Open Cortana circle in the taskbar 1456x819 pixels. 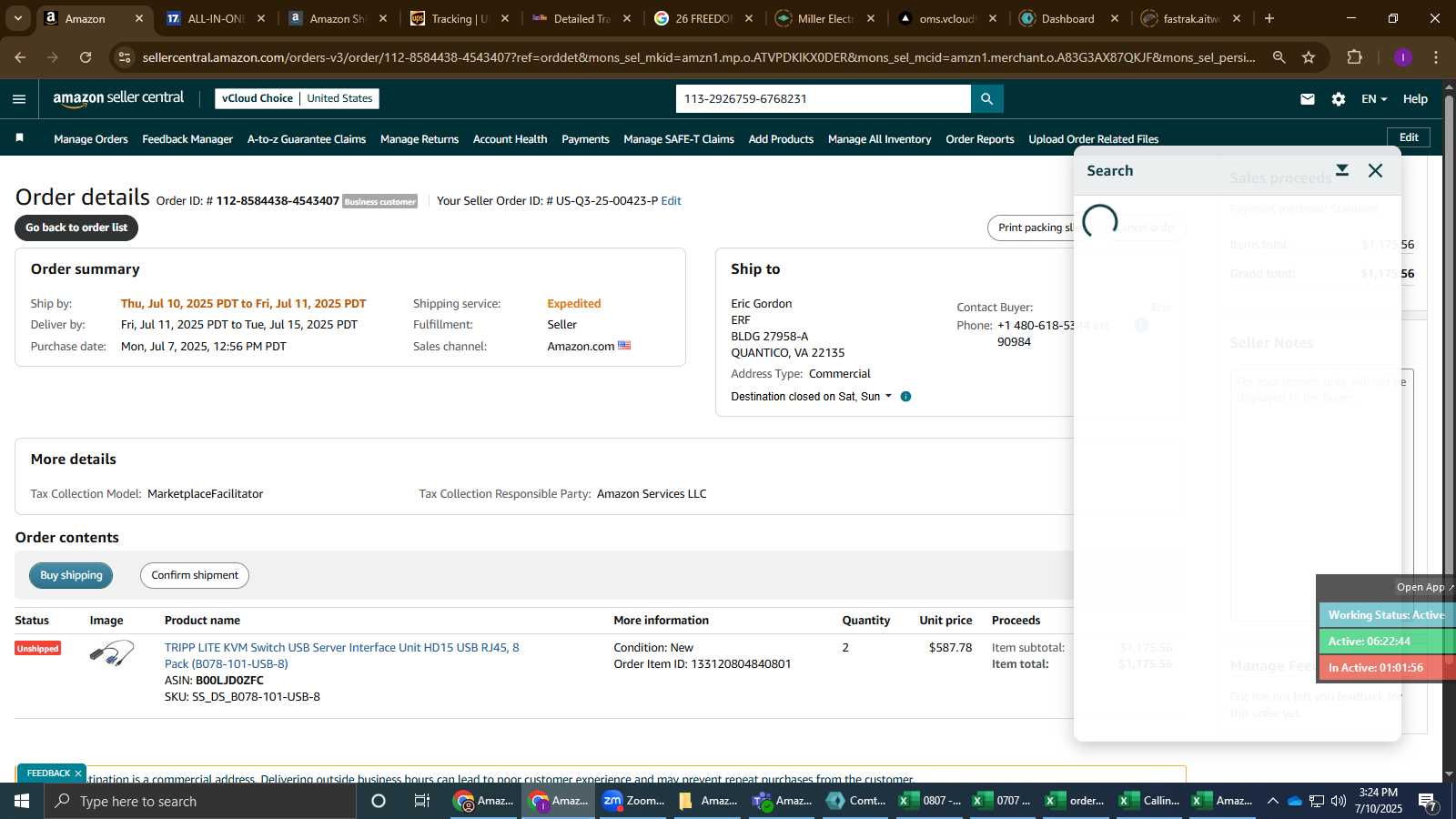[379, 801]
